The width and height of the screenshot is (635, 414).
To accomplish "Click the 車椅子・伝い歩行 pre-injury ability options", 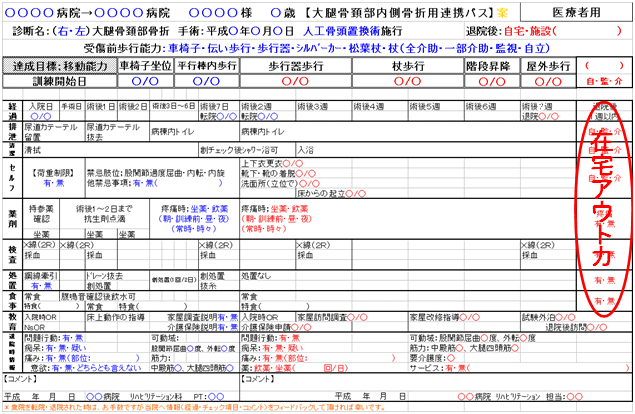I will point(219,47).
